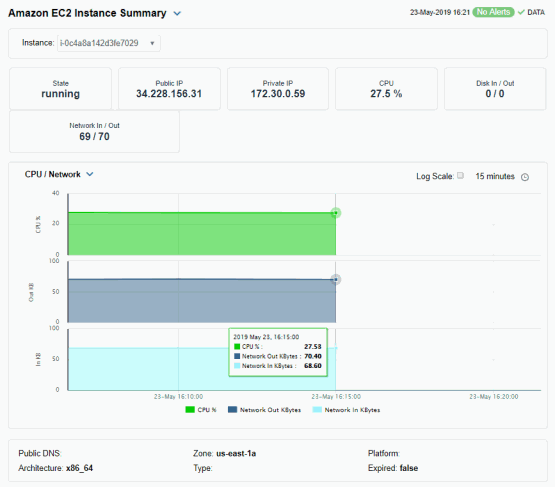Click the dark blue Network Out KBytes legend swatch
This screenshot has height=487, width=555.
(233, 410)
